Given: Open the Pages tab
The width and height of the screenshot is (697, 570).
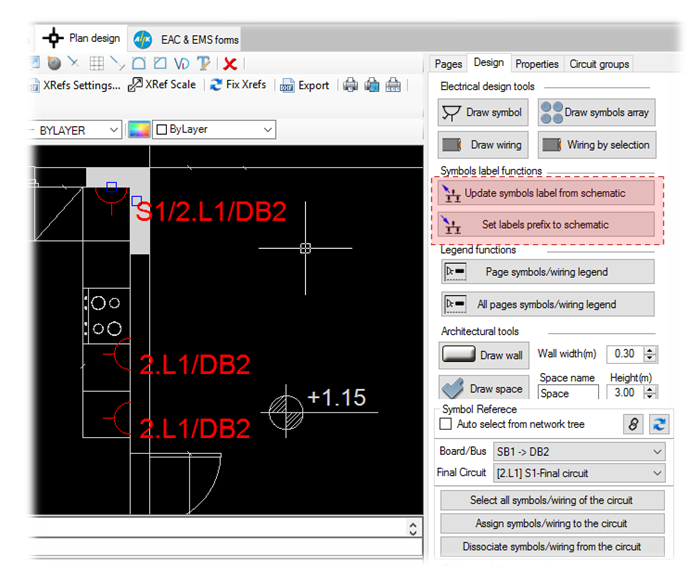Looking at the screenshot, I should click(x=448, y=64).
